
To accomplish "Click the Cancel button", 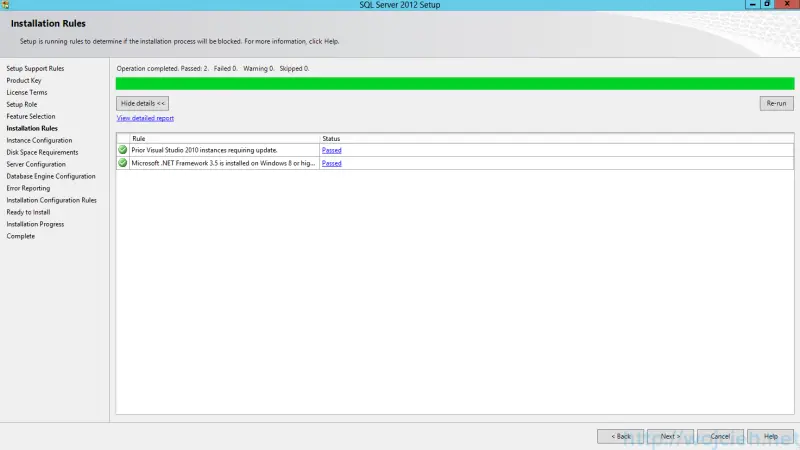I will click(720, 436).
